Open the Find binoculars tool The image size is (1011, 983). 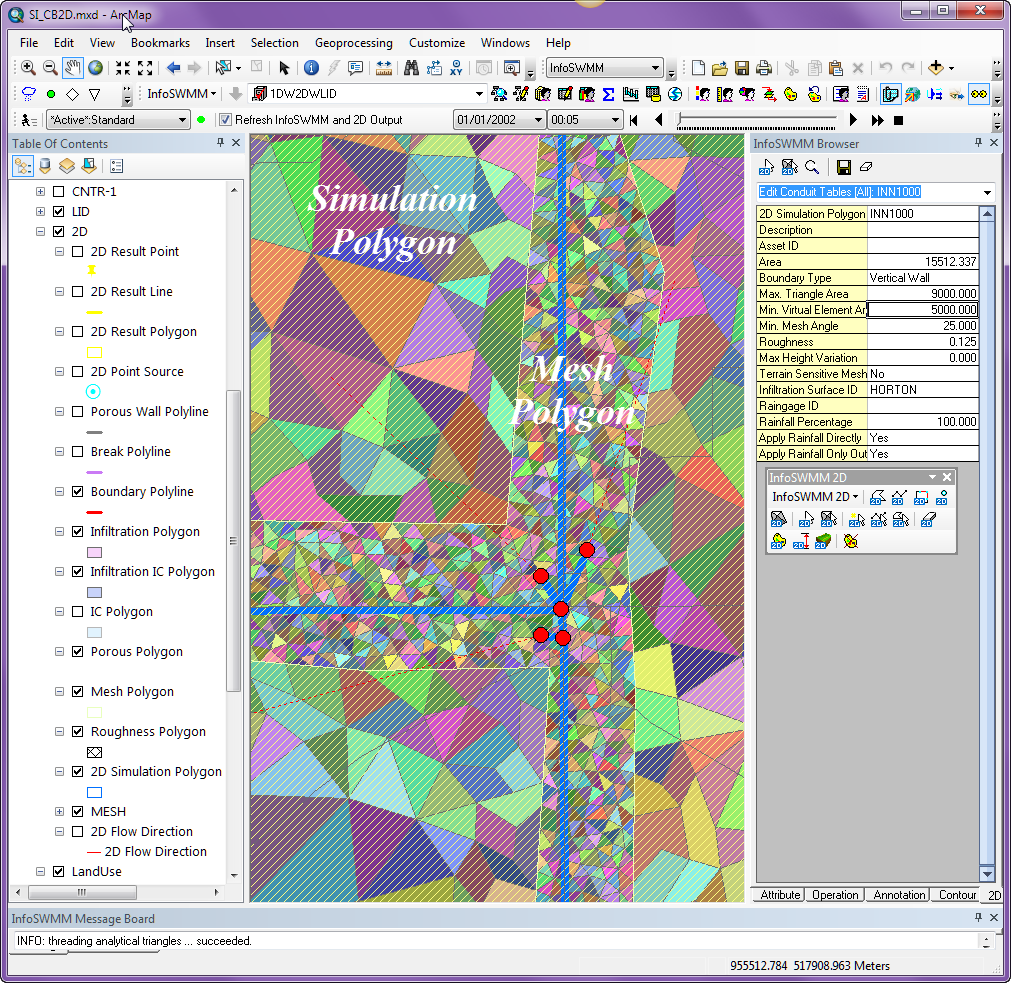point(410,68)
